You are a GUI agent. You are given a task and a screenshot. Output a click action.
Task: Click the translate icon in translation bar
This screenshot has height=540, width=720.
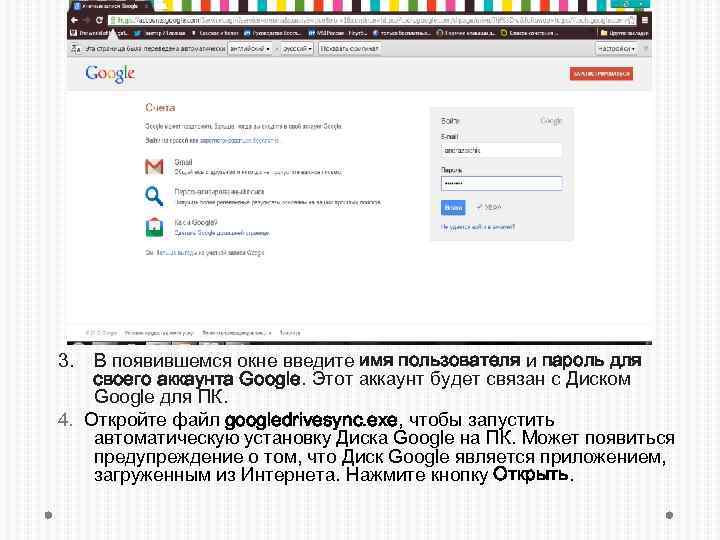[x=76, y=48]
